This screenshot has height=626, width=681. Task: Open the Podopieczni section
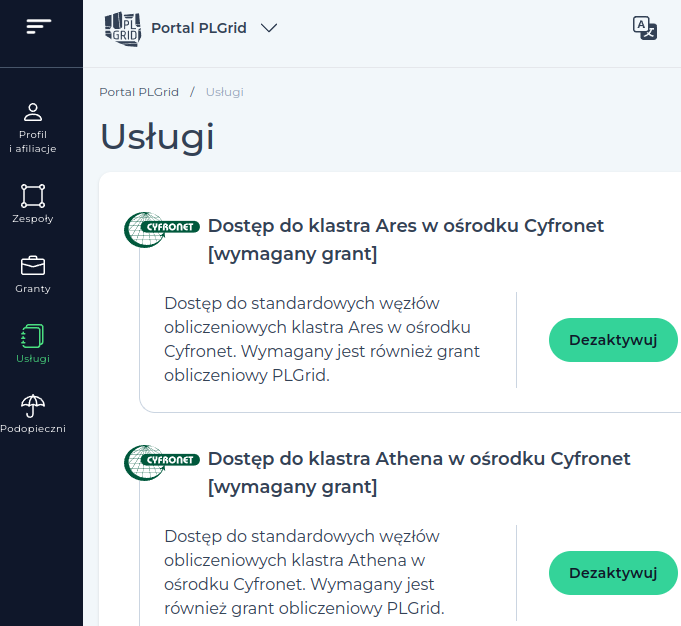pyautogui.click(x=33, y=414)
